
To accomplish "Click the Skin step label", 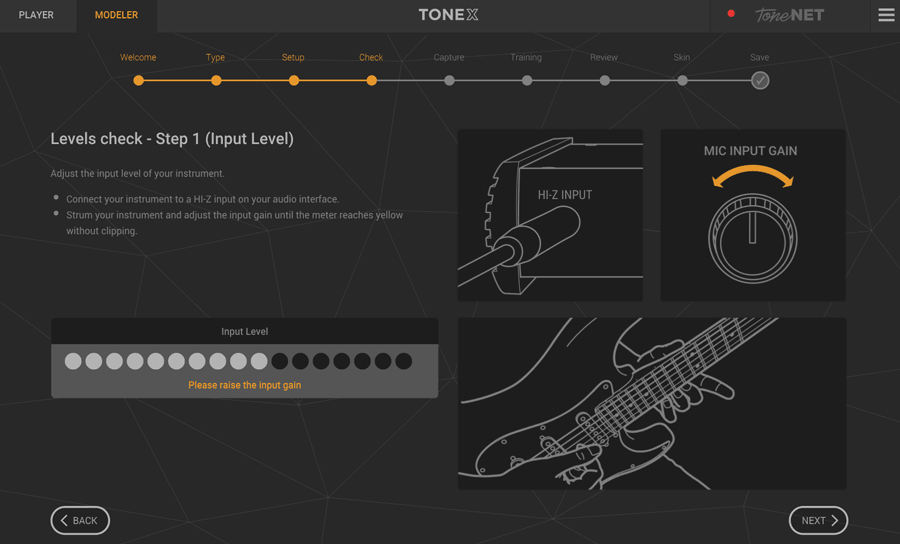I will tap(681, 57).
